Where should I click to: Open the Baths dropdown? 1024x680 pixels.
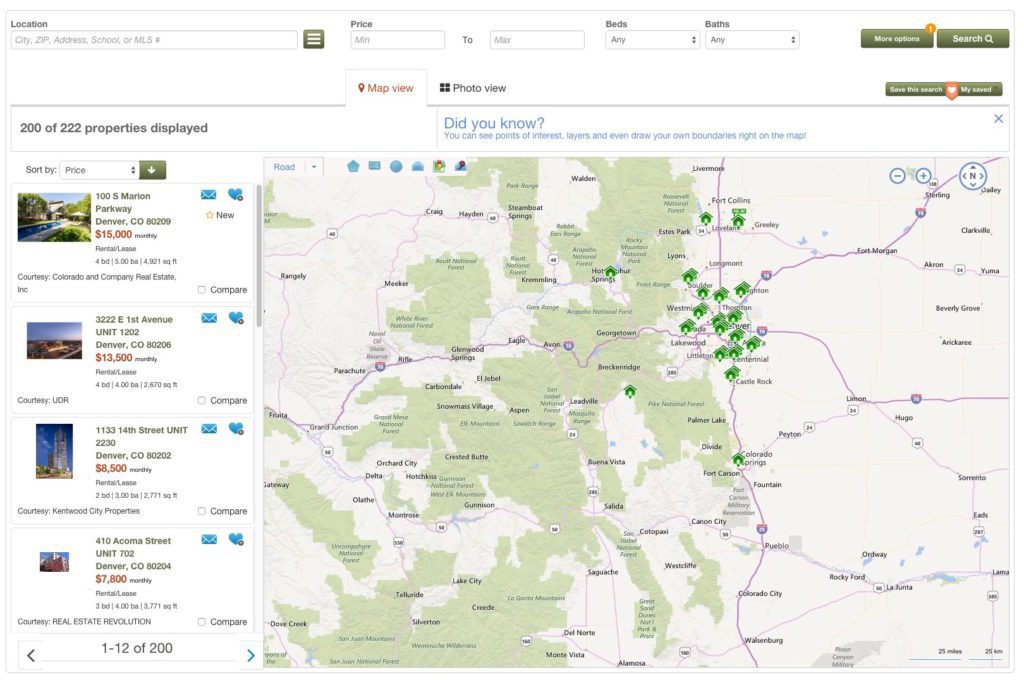752,40
